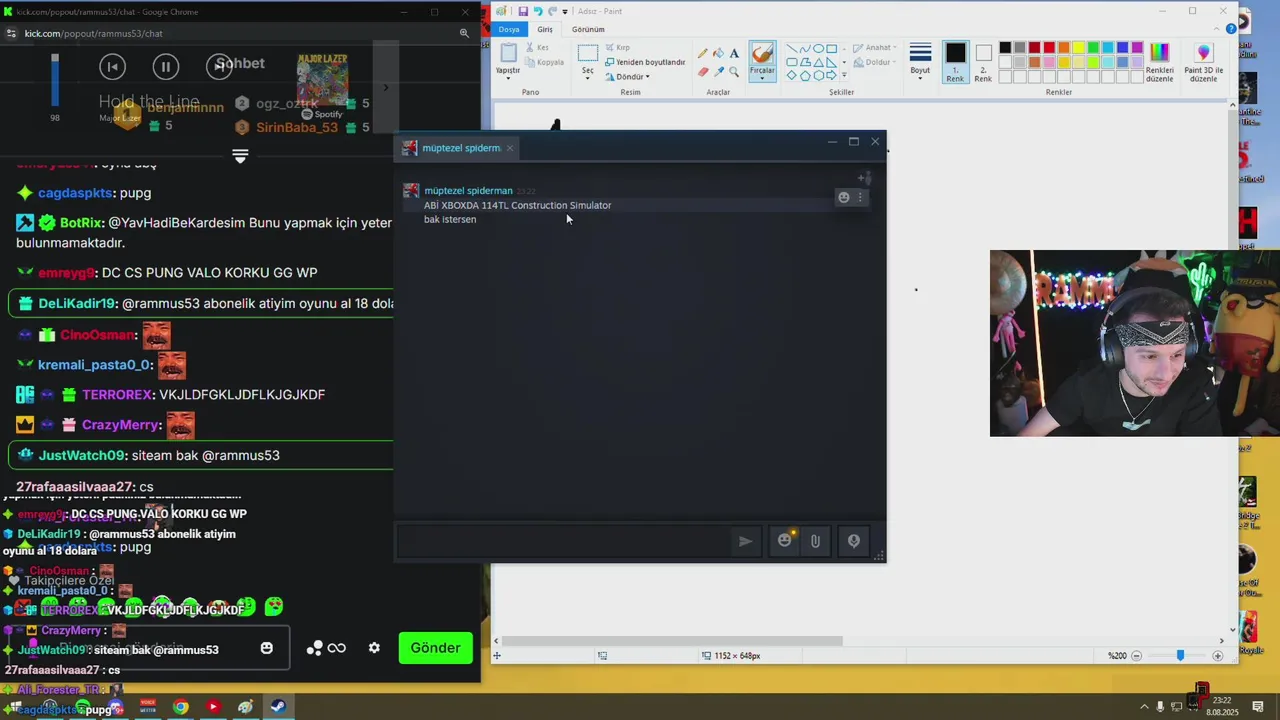Viewport: 1280px width, 720px height.
Task: Click the cagdaspkts username in chat
Action: [x=75, y=193]
